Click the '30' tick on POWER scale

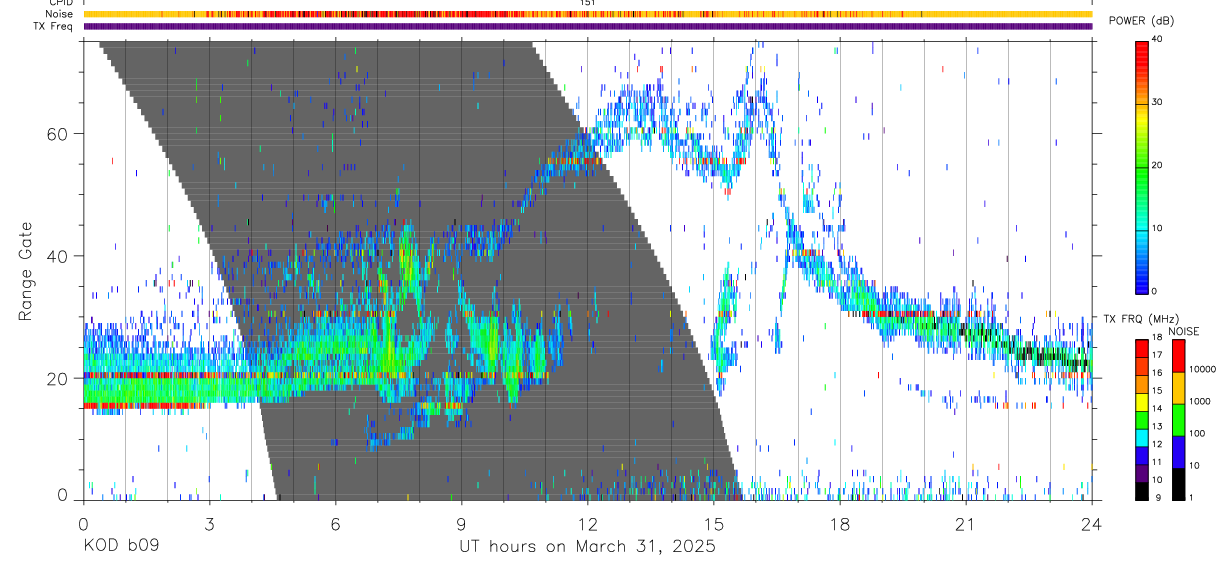click(1158, 102)
